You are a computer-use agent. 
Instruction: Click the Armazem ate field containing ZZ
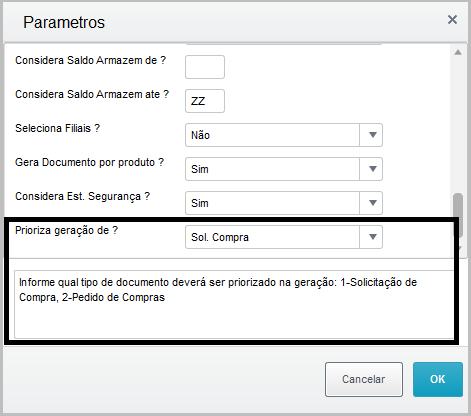click(x=205, y=101)
